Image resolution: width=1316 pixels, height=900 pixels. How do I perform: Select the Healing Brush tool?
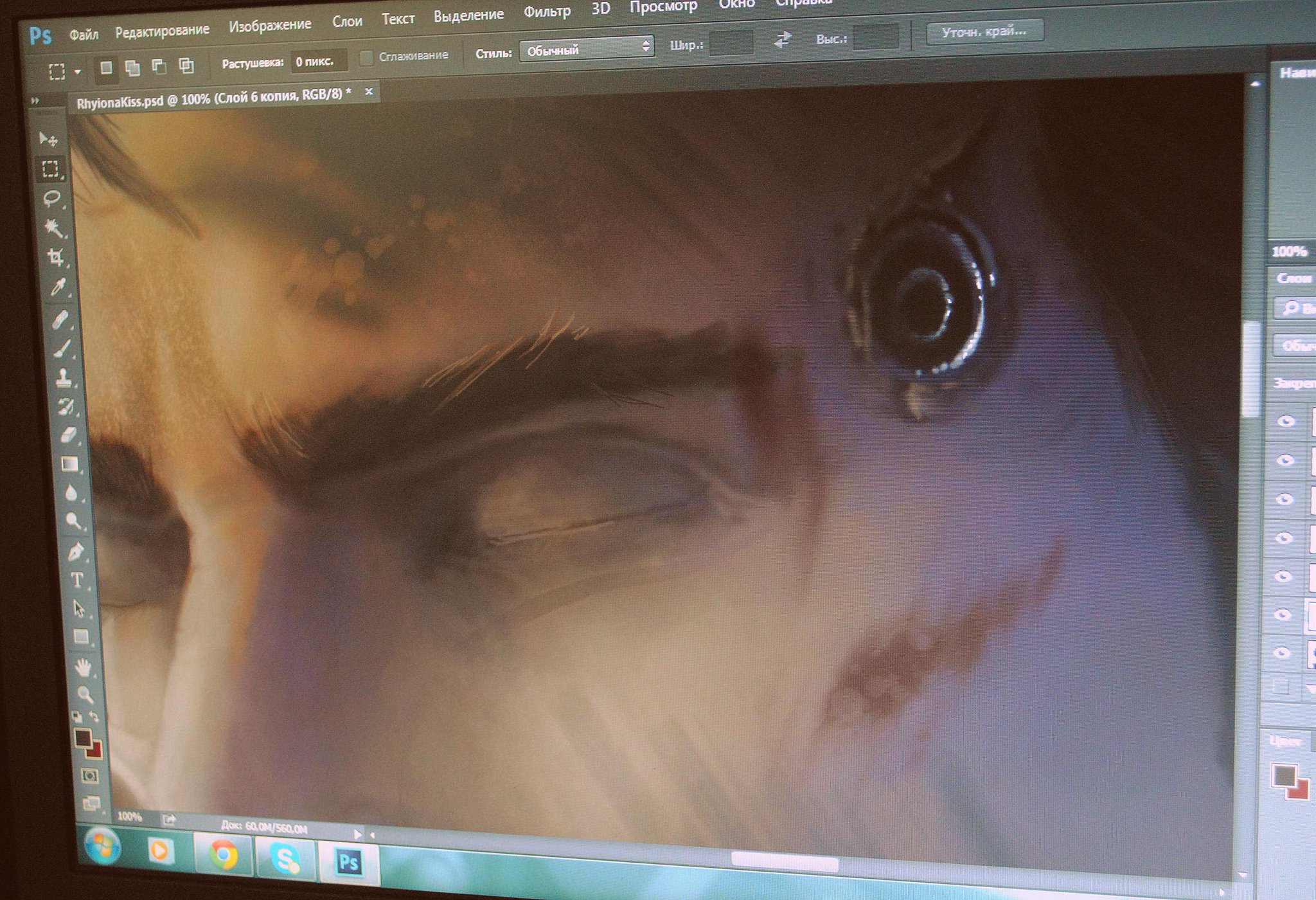[x=60, y=319]
